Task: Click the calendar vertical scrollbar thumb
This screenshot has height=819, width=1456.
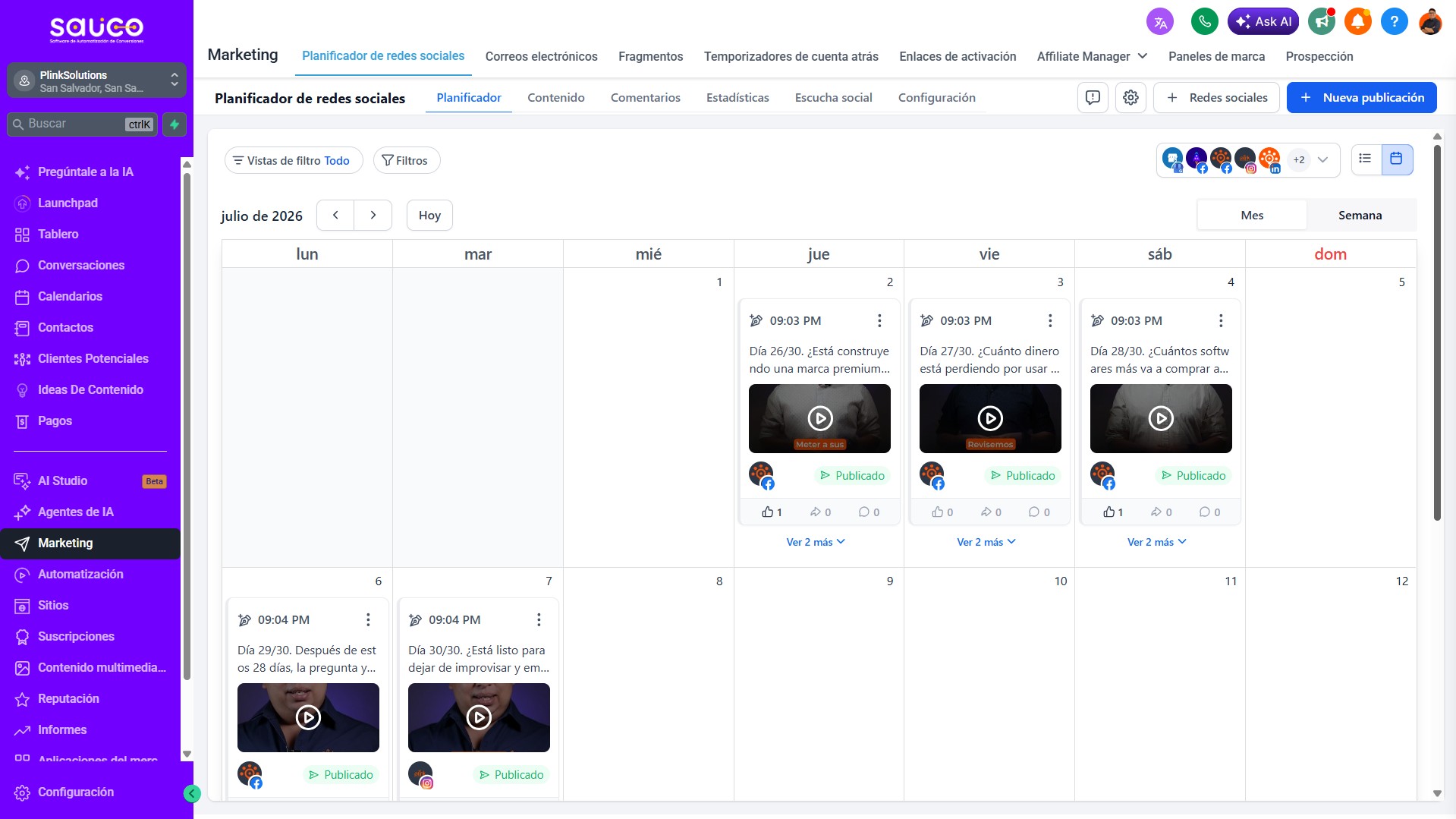Action: [x=1437, y=332]
